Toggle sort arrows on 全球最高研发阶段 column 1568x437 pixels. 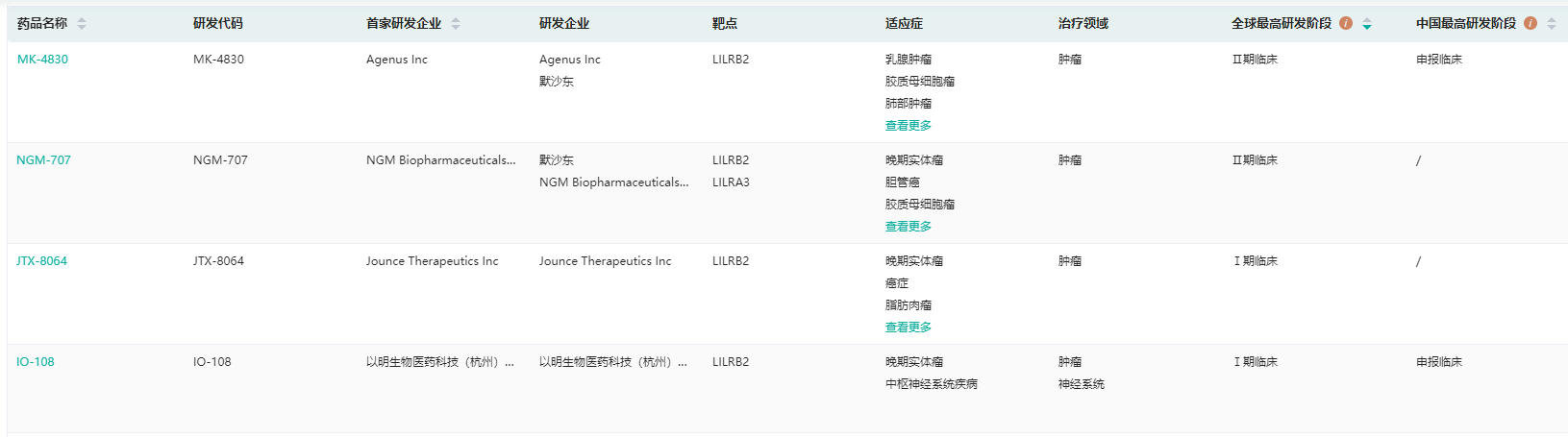1367,24
